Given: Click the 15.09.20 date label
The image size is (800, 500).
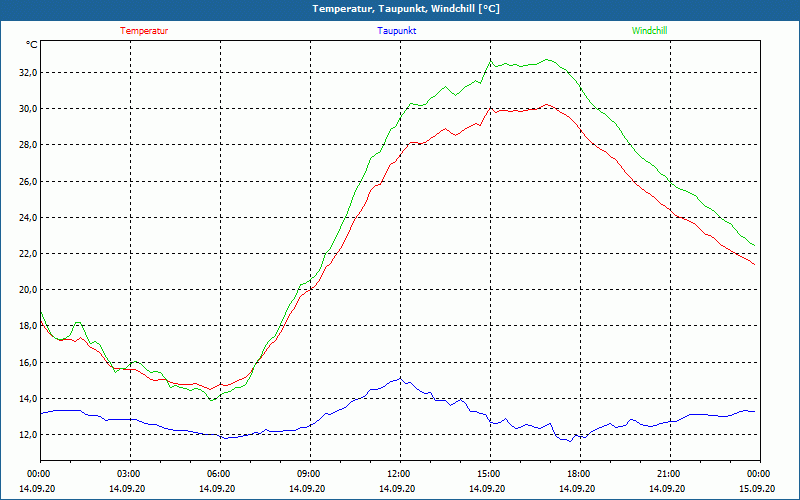Looking at the screenshot, I should click(x=757, y=488).
